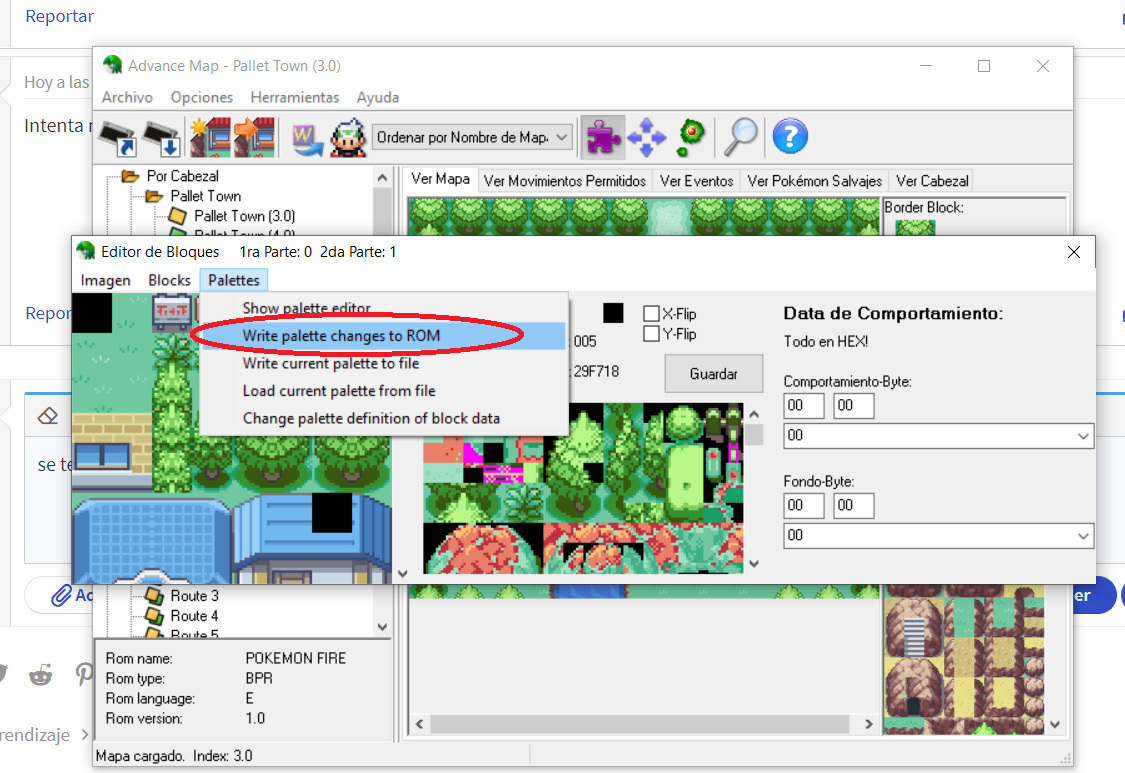The width and height of the screenshot is (1125, 773).
Task: Click the save ROM cartridge icon
Action: (161, 137)
